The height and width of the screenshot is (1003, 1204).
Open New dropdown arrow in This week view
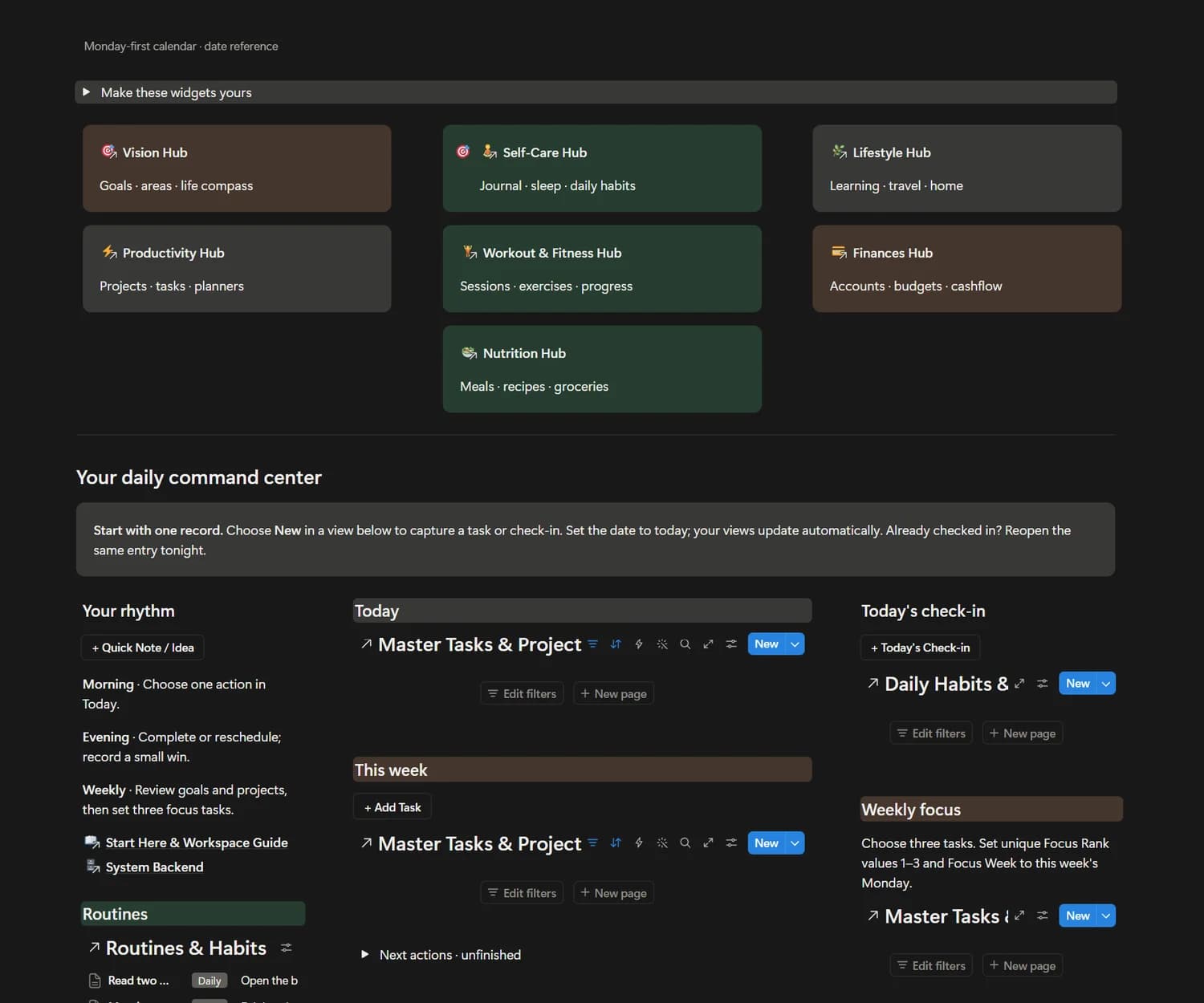pos(795,843)
